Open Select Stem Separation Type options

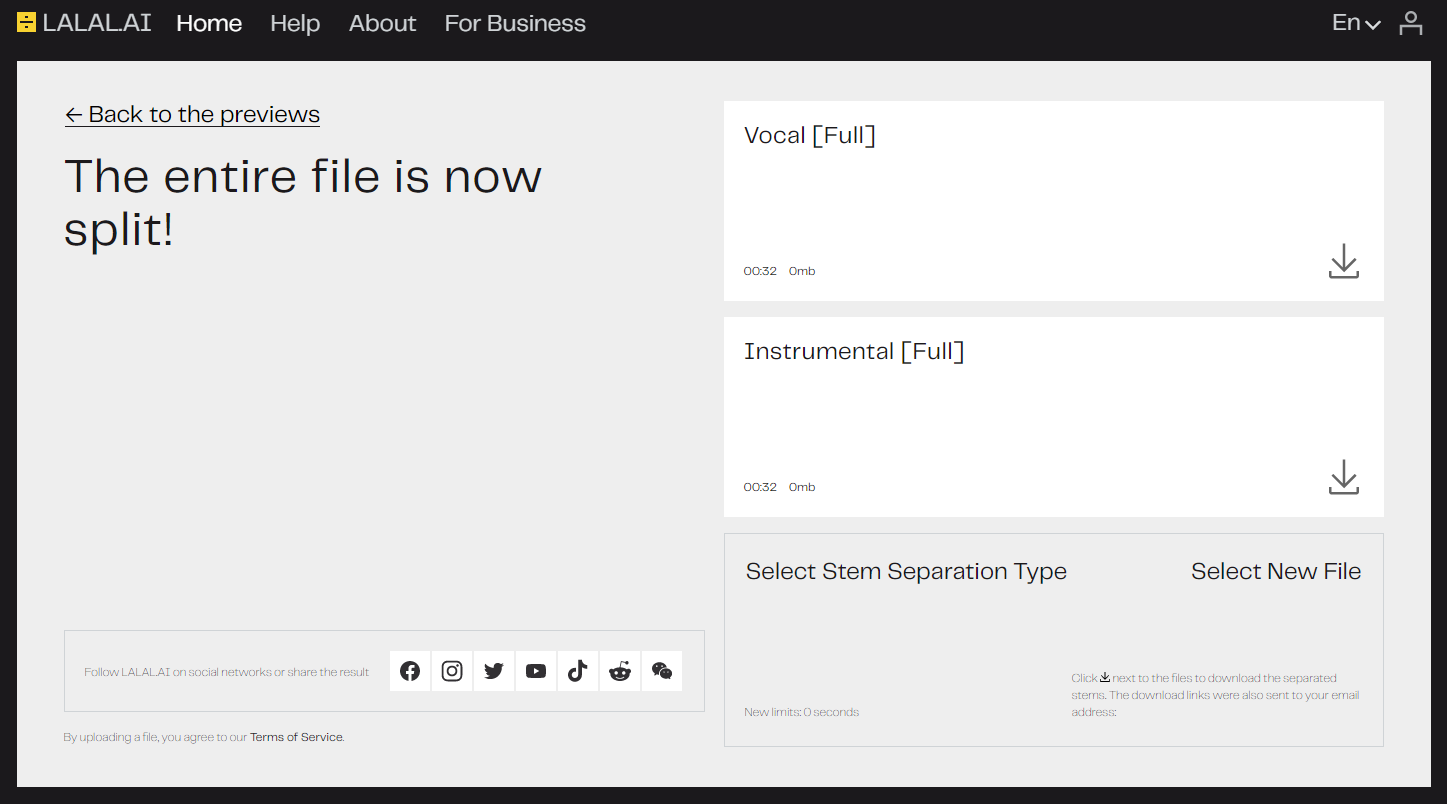(x=906, y=571)
